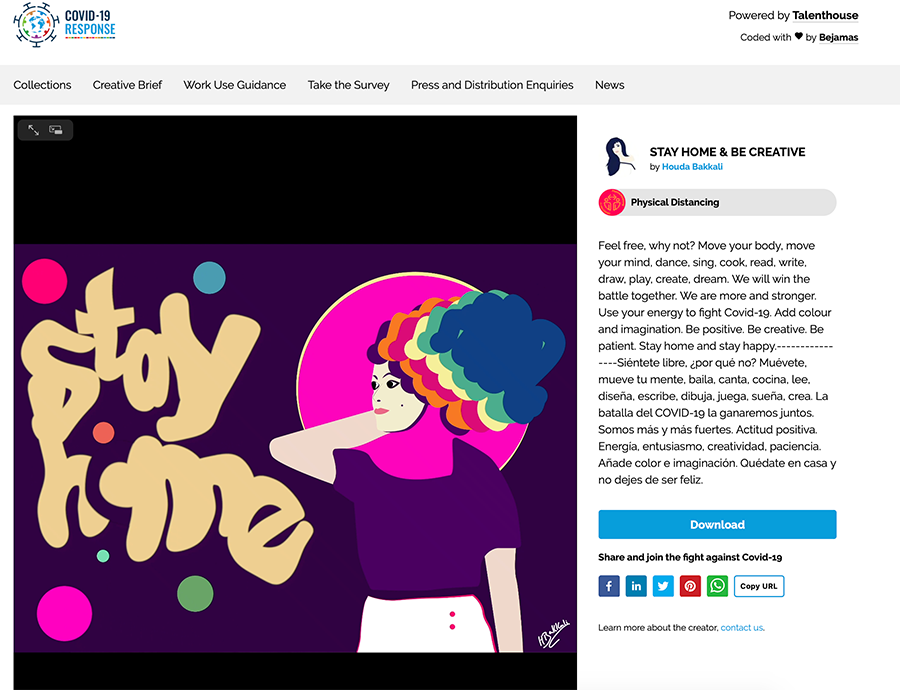Open the Creative Brief page
The height and width of the screenshot is (690, 900).
click(x=127, y=85)
